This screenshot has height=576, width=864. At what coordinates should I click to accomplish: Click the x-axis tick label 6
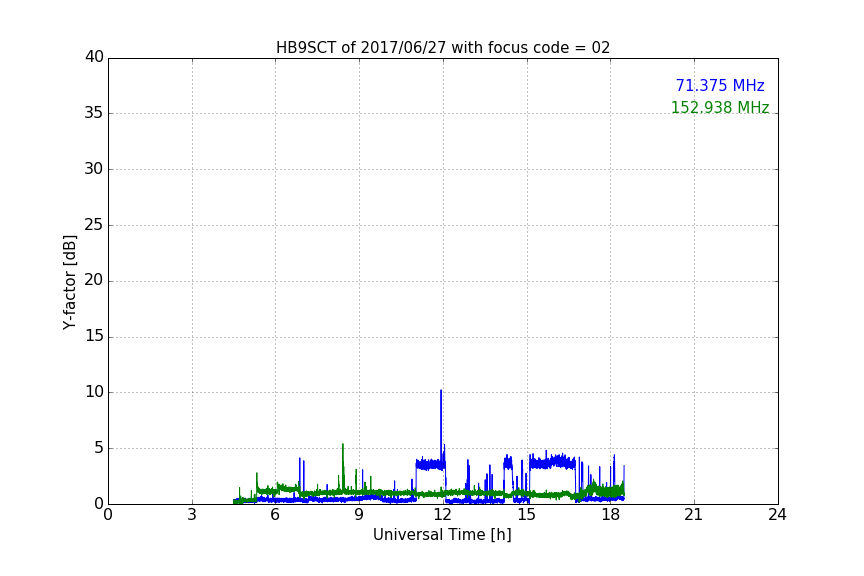click(x=275, y=515)
